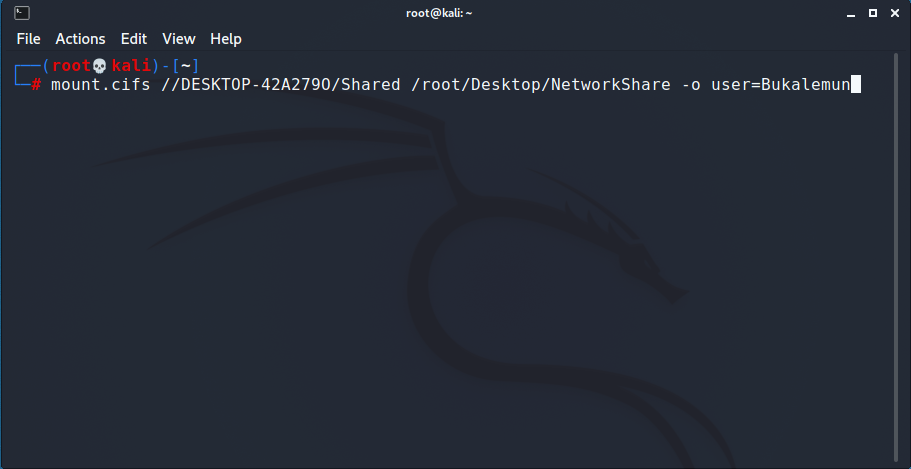
Task: Open the View menu
Action: 178,39
